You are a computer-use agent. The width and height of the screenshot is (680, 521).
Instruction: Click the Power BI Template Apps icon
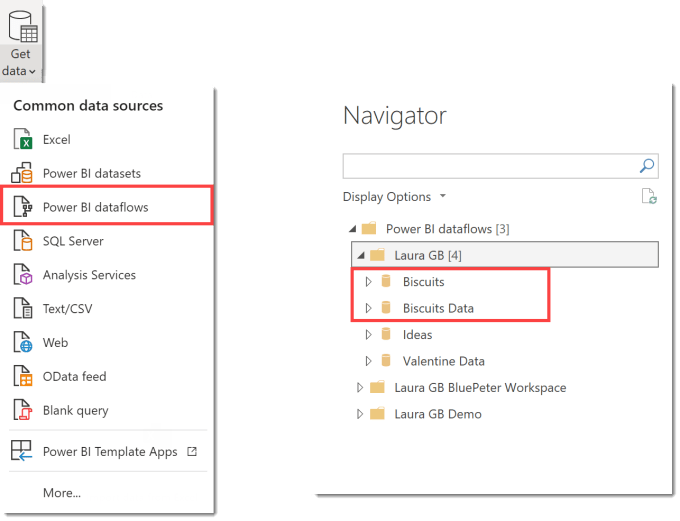[21, 451]
